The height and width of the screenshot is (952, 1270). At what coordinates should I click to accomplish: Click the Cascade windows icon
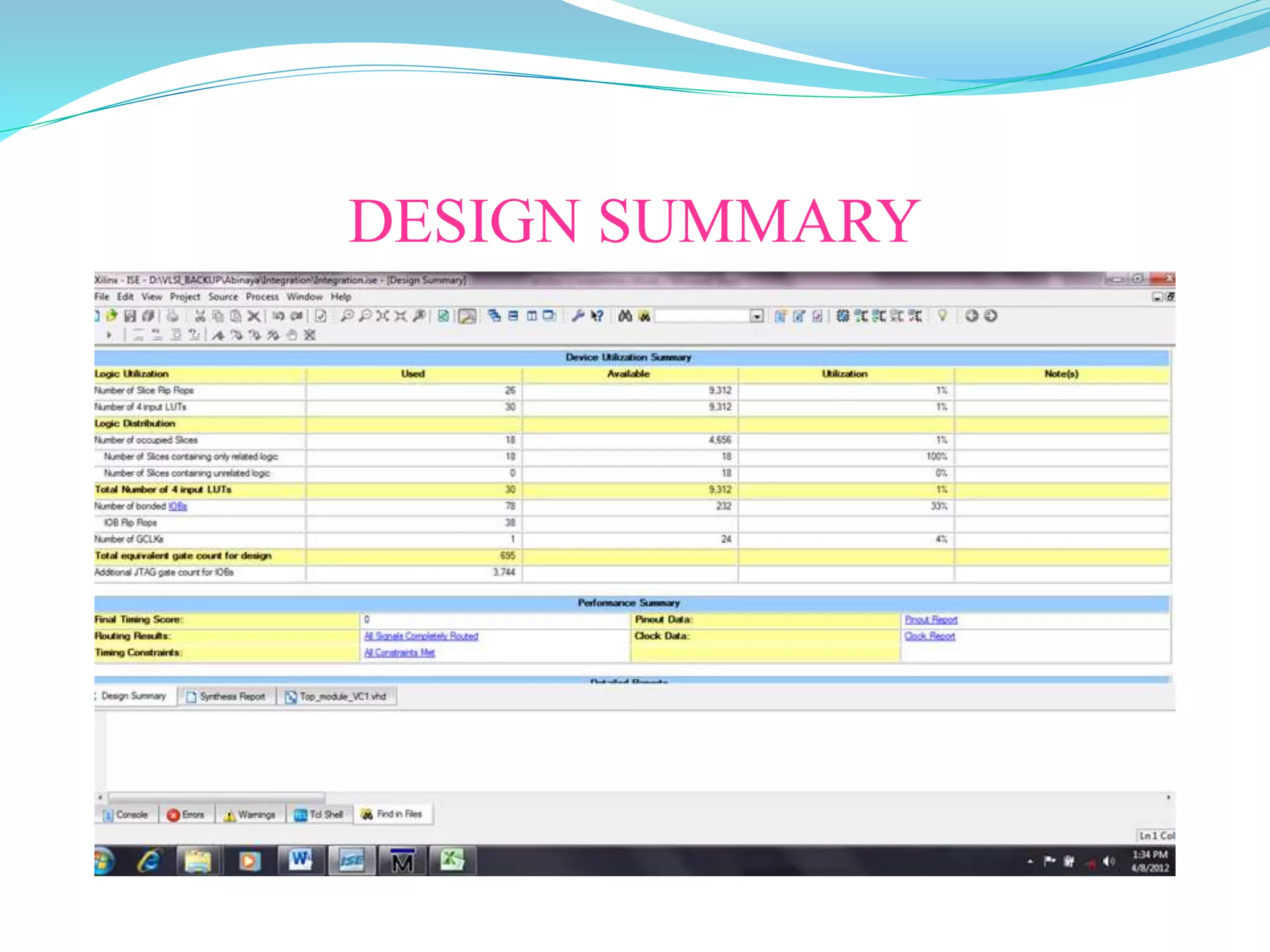point(494,316)
